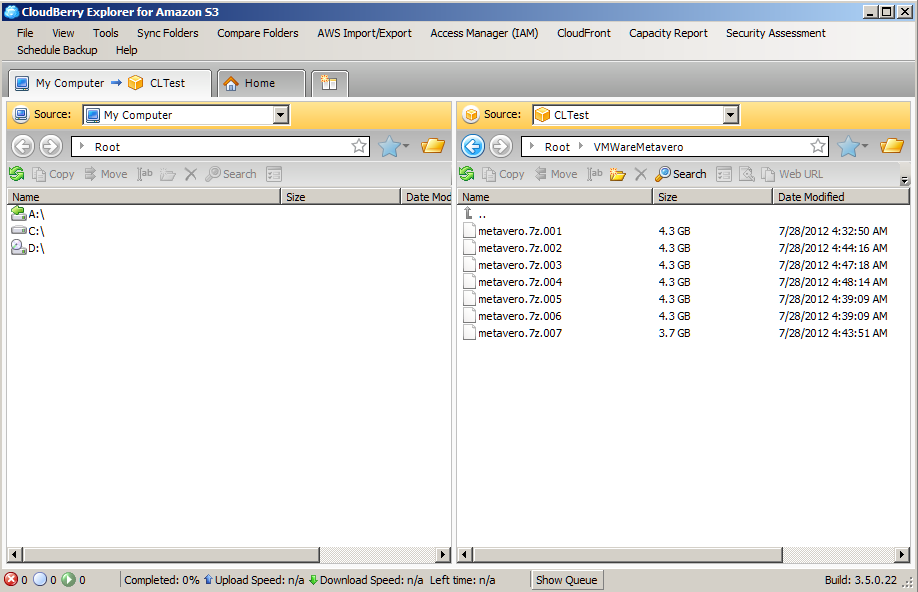
Task: Bookmark VMWareMetavero path with star outline
Action: tap(818, 146)
